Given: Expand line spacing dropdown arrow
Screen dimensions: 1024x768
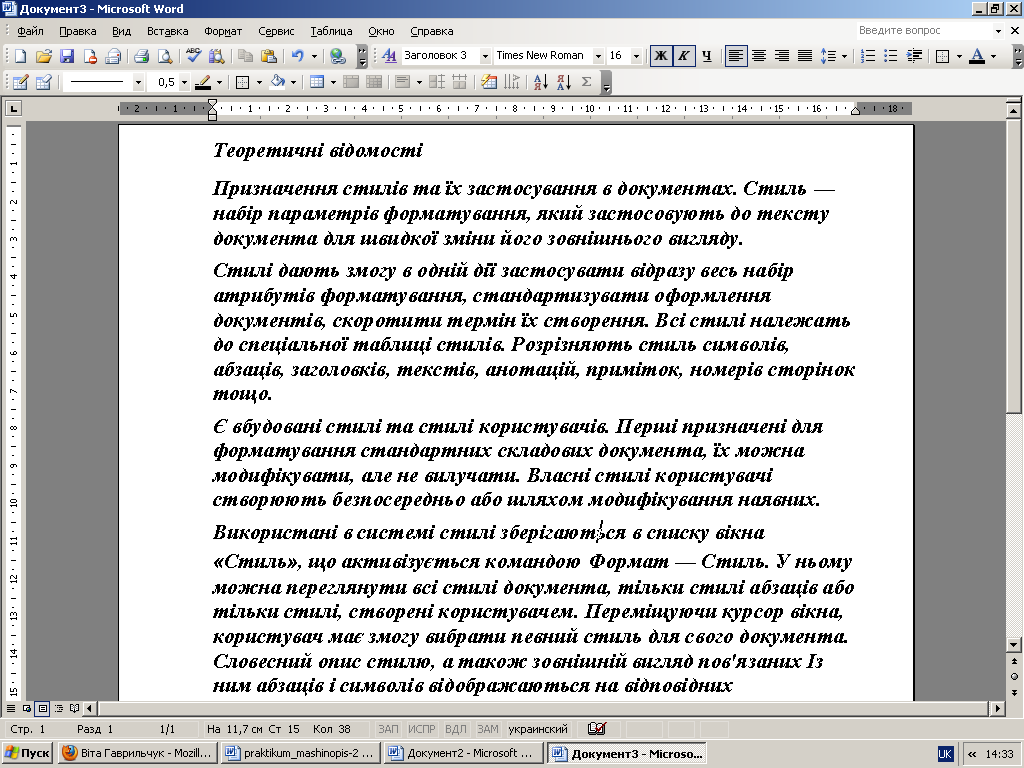Looking at the screenshot, I should [x=844, y=56].
